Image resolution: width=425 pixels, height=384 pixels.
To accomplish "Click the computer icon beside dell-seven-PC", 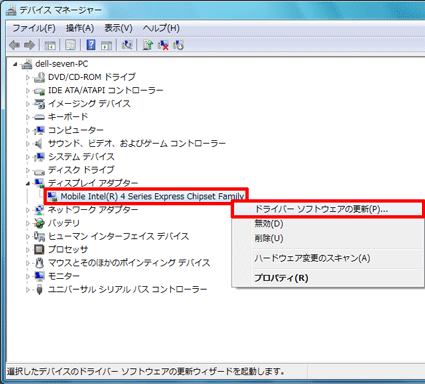I will [x=27, y=64].
